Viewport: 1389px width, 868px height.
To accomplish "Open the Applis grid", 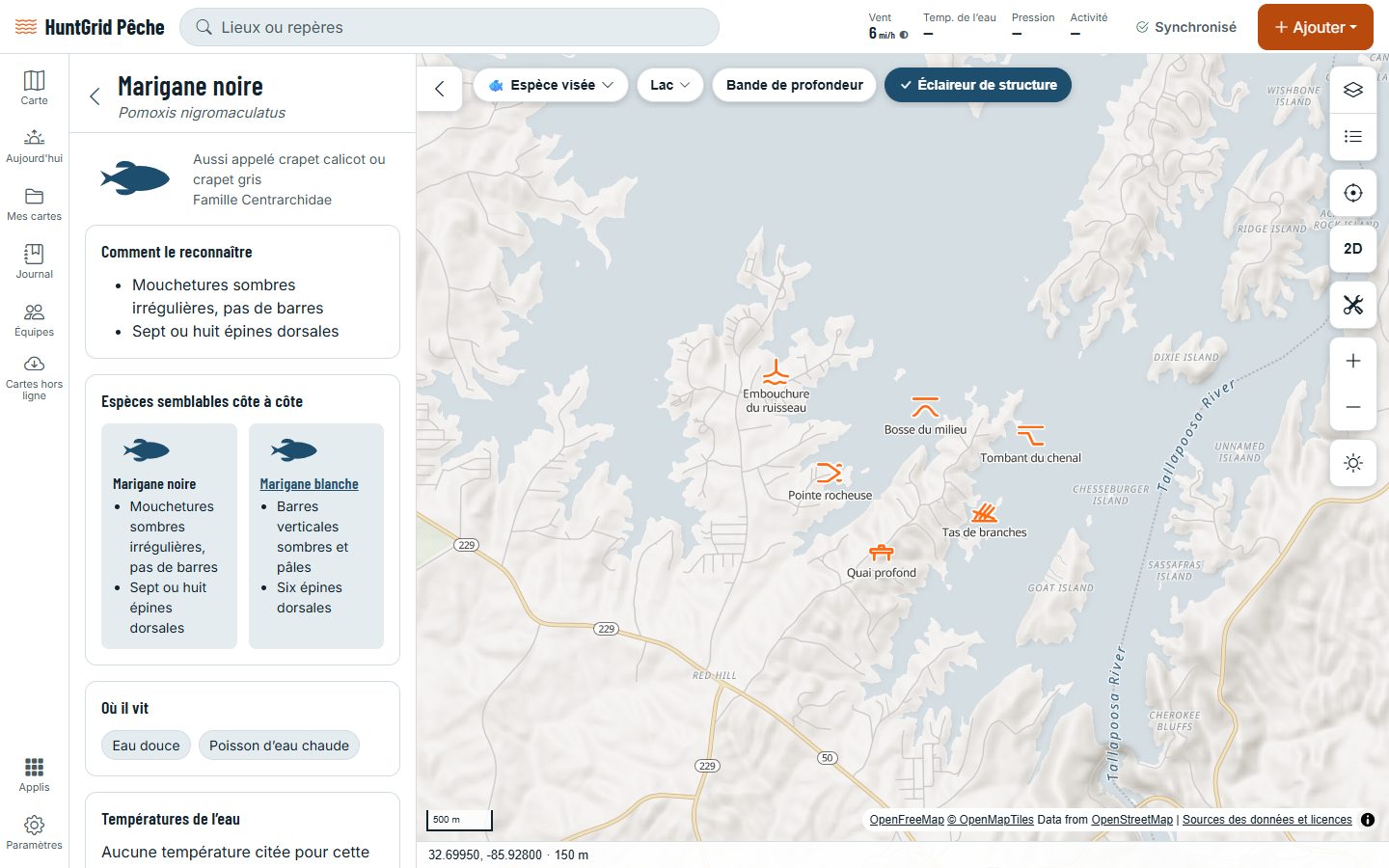I will click(x=34, y=773).
